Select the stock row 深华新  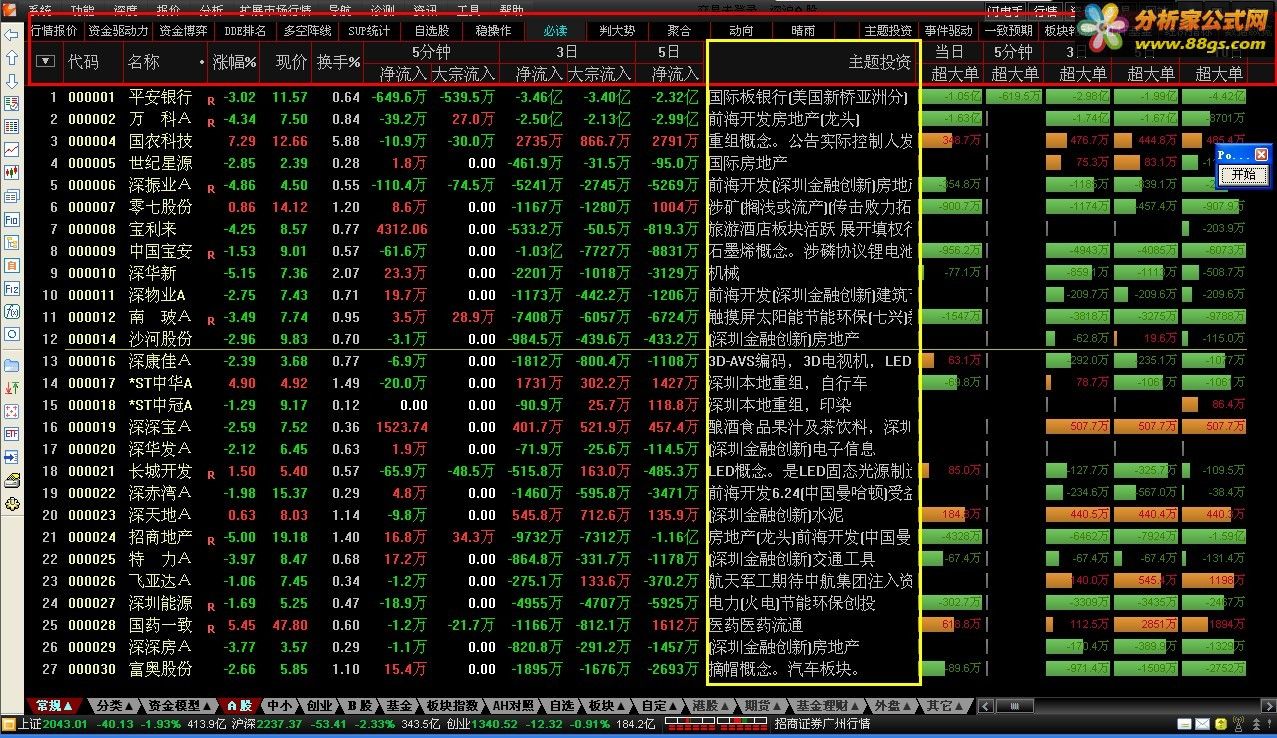[x=637, y=273]
